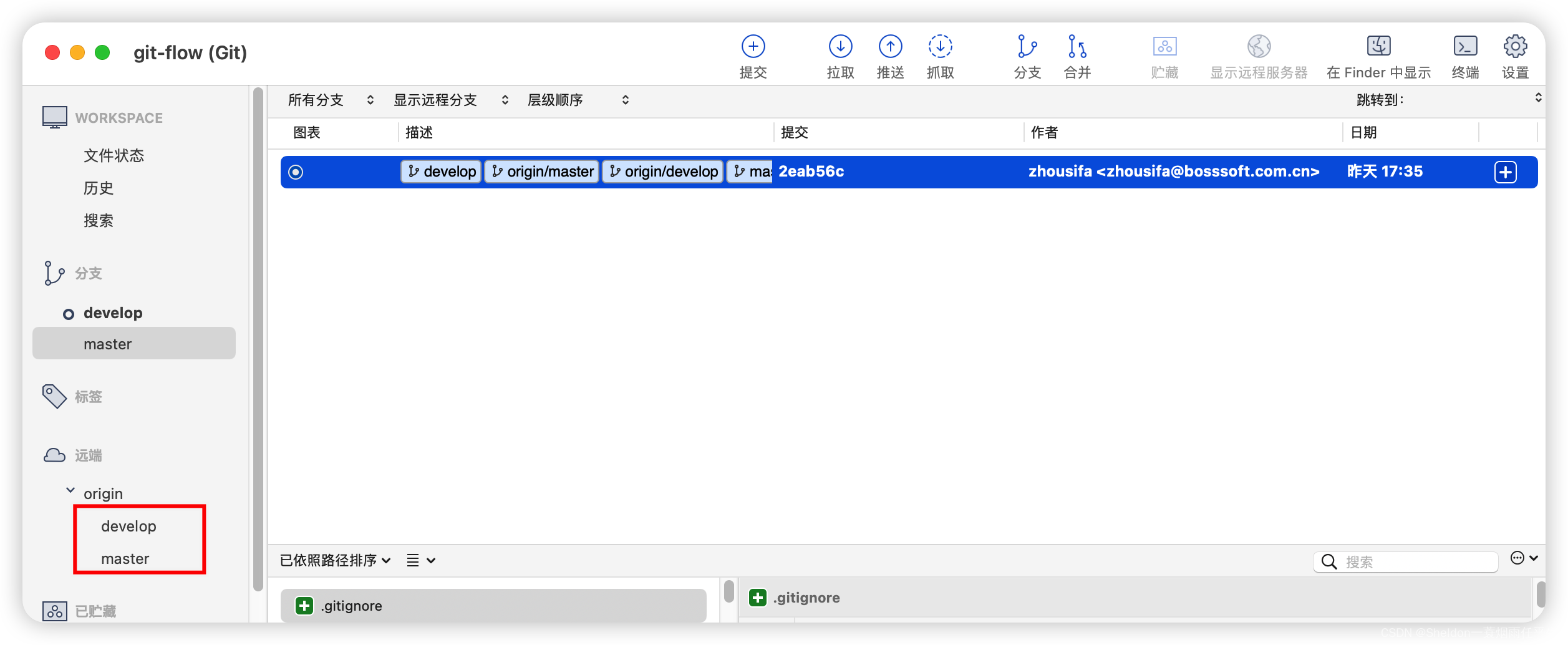Click the Commit (提交) toolbar icon

point(753,46)
